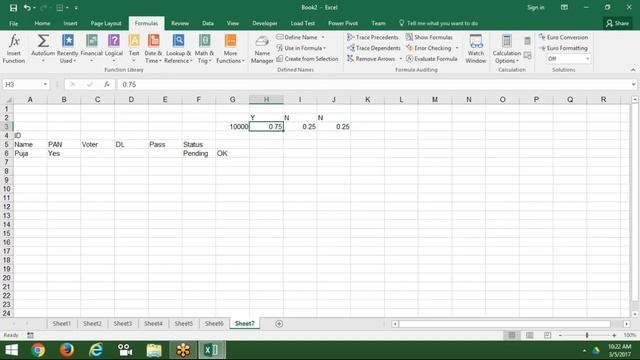Click Trace Dependents
The height and width of the screenshot is (360, 640).
tap(374, 48)
